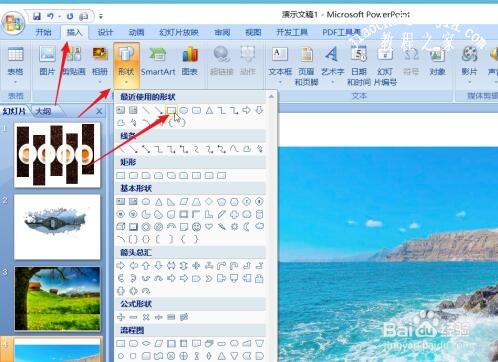
Task: Select slide 1 coffee thumbnail
Action: 57,155
